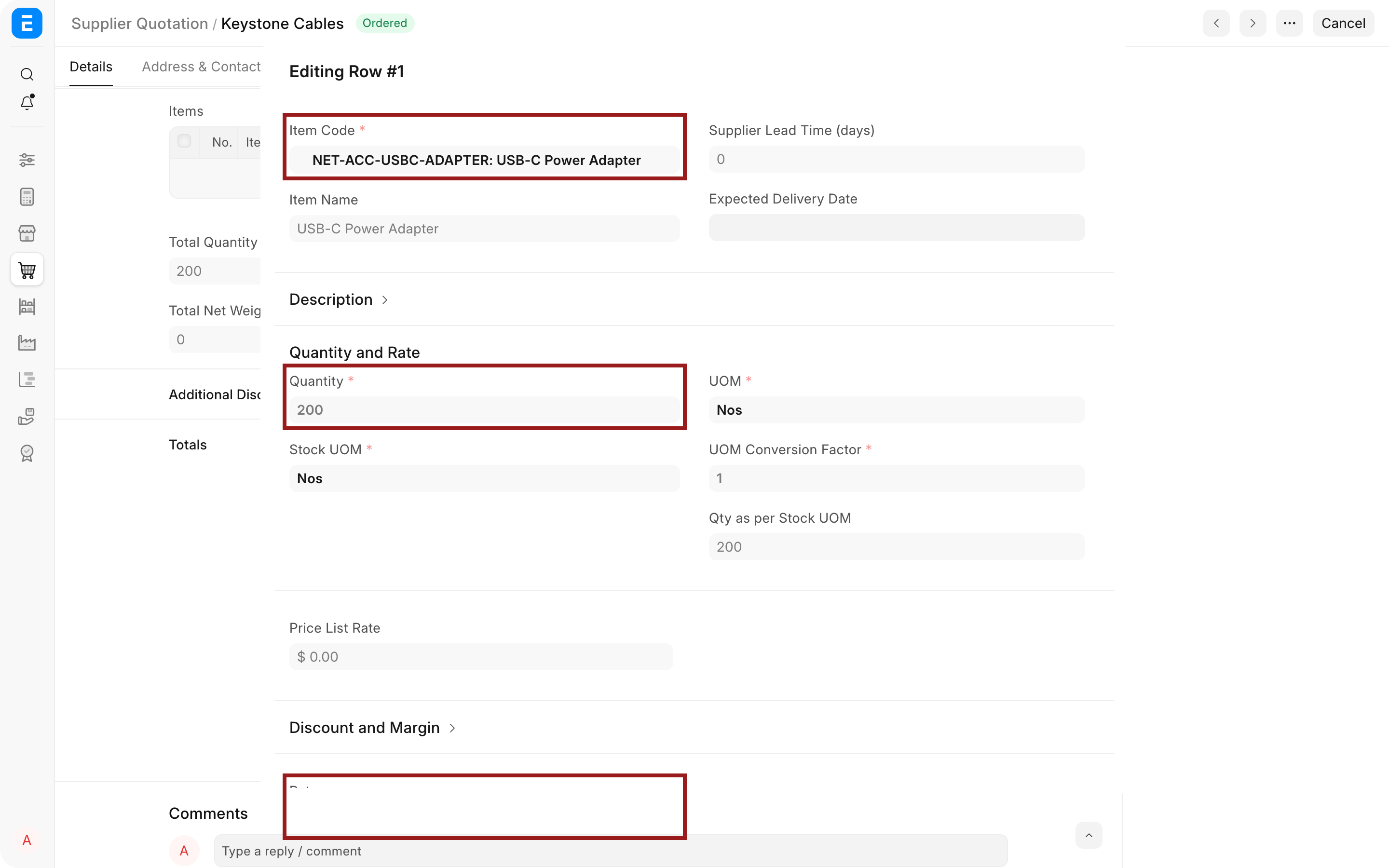This screenshot has width=1389, height=868.
Task: Click the Expected Delivery Date field
Action: pyautogui.click(x=897, y=228)
